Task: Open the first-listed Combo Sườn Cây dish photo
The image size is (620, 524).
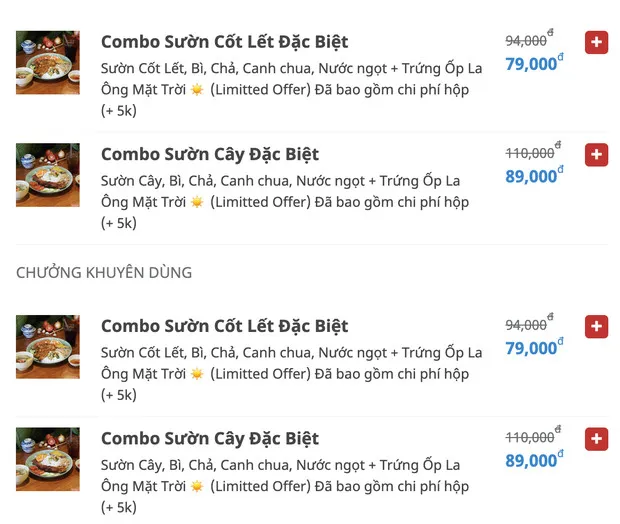Action: 47,175
